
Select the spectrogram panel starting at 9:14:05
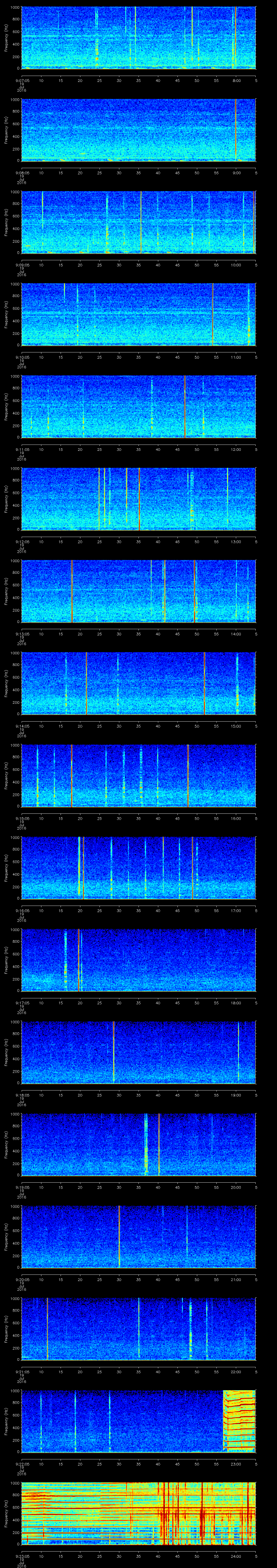tap(139, 683)
